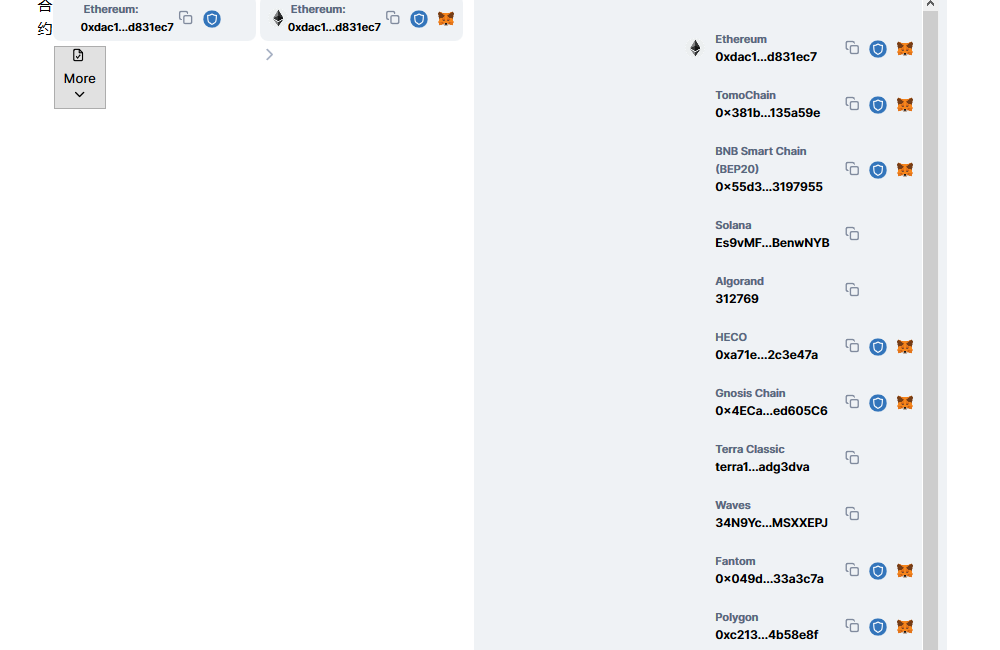Image resolution: width=1000 pixels, height=650 pixels.
Task: Click MetaMask fox in the middle Ethereum card
Action: click(446, 19)
